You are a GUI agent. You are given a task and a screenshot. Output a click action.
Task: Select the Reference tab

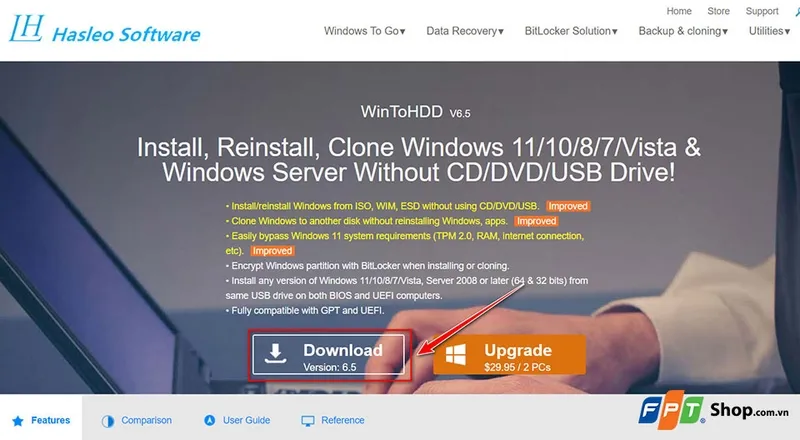[333, 421]
